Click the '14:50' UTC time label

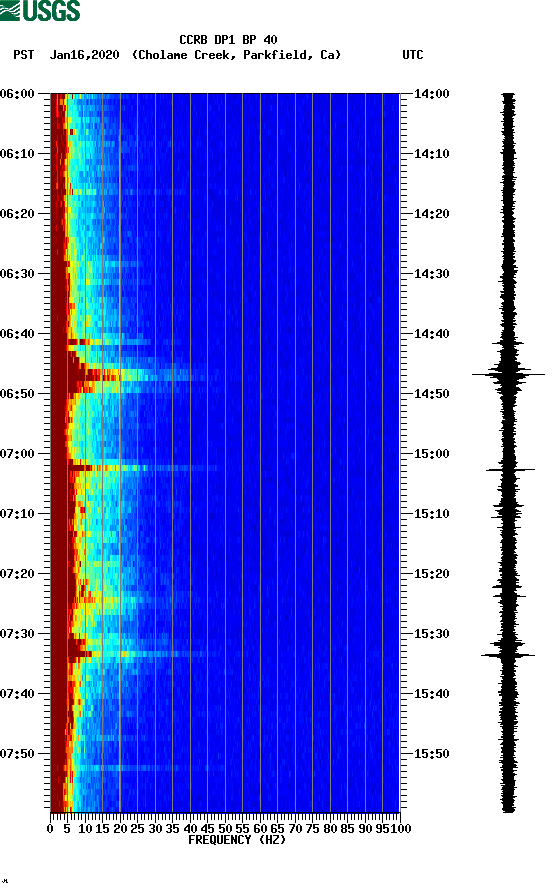pos(432,394)
